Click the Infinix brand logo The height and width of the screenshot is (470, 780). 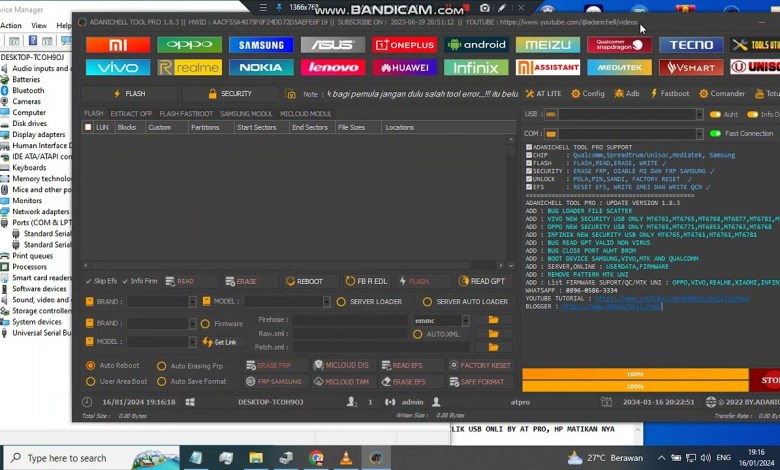point(476,68)
